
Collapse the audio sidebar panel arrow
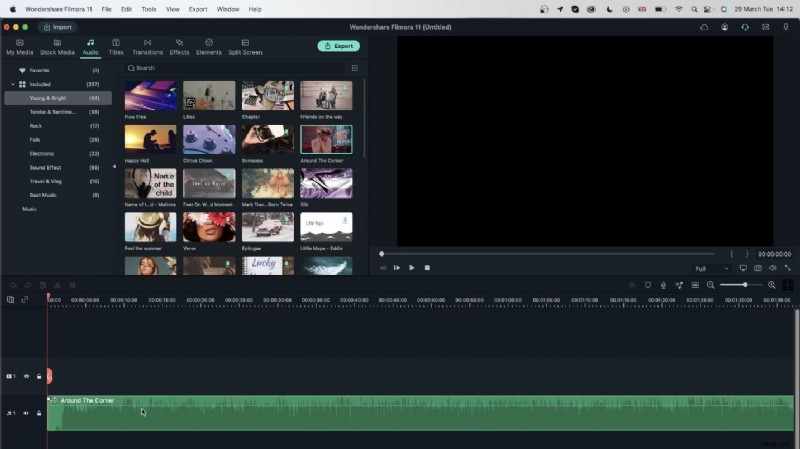pyautogui.click(x=114, y=166)
